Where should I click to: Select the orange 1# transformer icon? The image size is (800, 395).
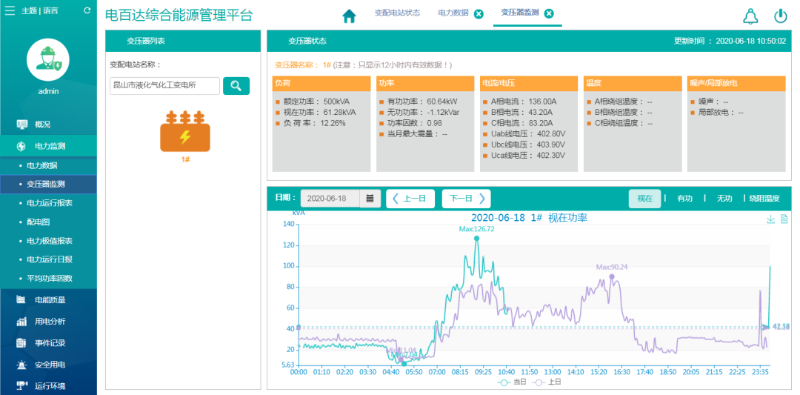pyautogui.click(x=185, y=132)
